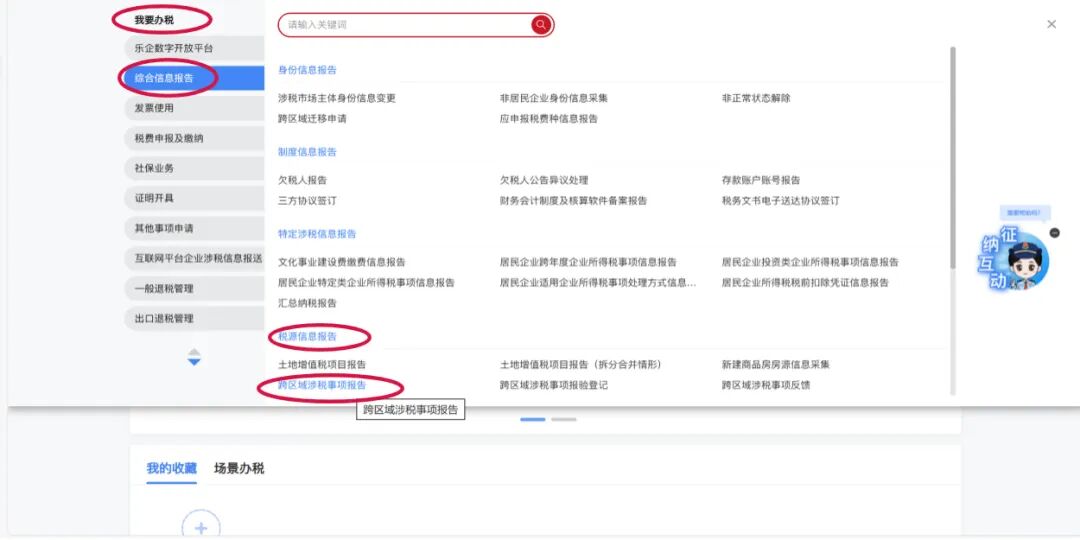Click 涉税市场主体身份信息变更 link
The height and width of the screenshot is (540, 1080).
[x=337, y=98]
